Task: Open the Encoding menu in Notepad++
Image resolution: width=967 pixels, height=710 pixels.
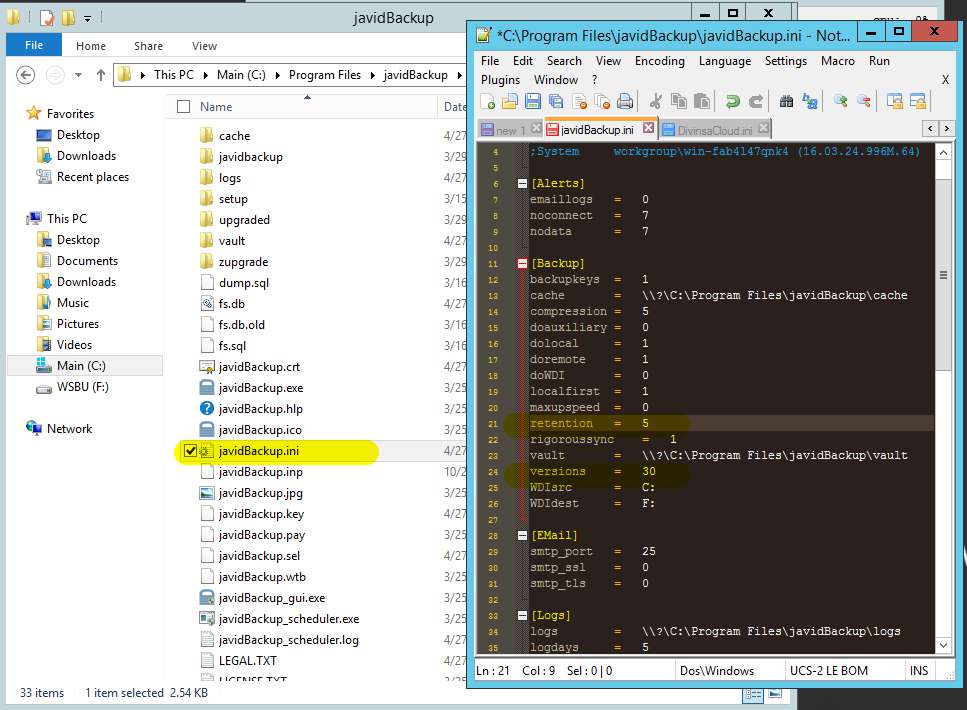Action: (659, 61)
